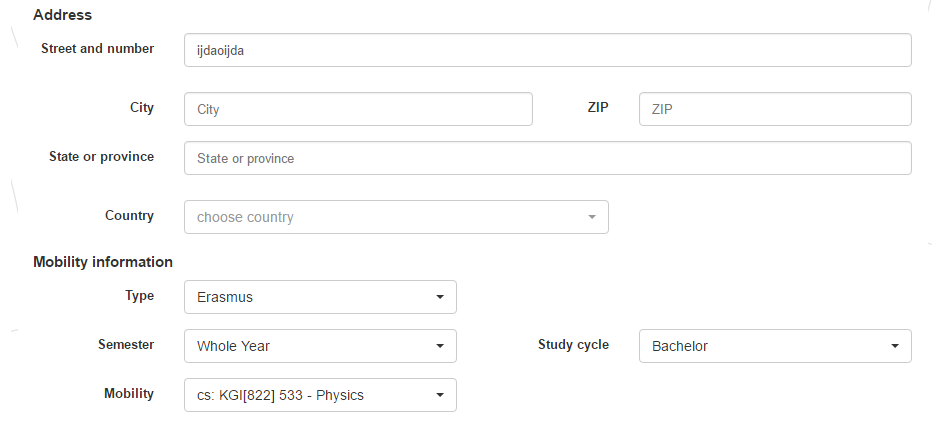Click the "Semester" field label

[126, 344]
